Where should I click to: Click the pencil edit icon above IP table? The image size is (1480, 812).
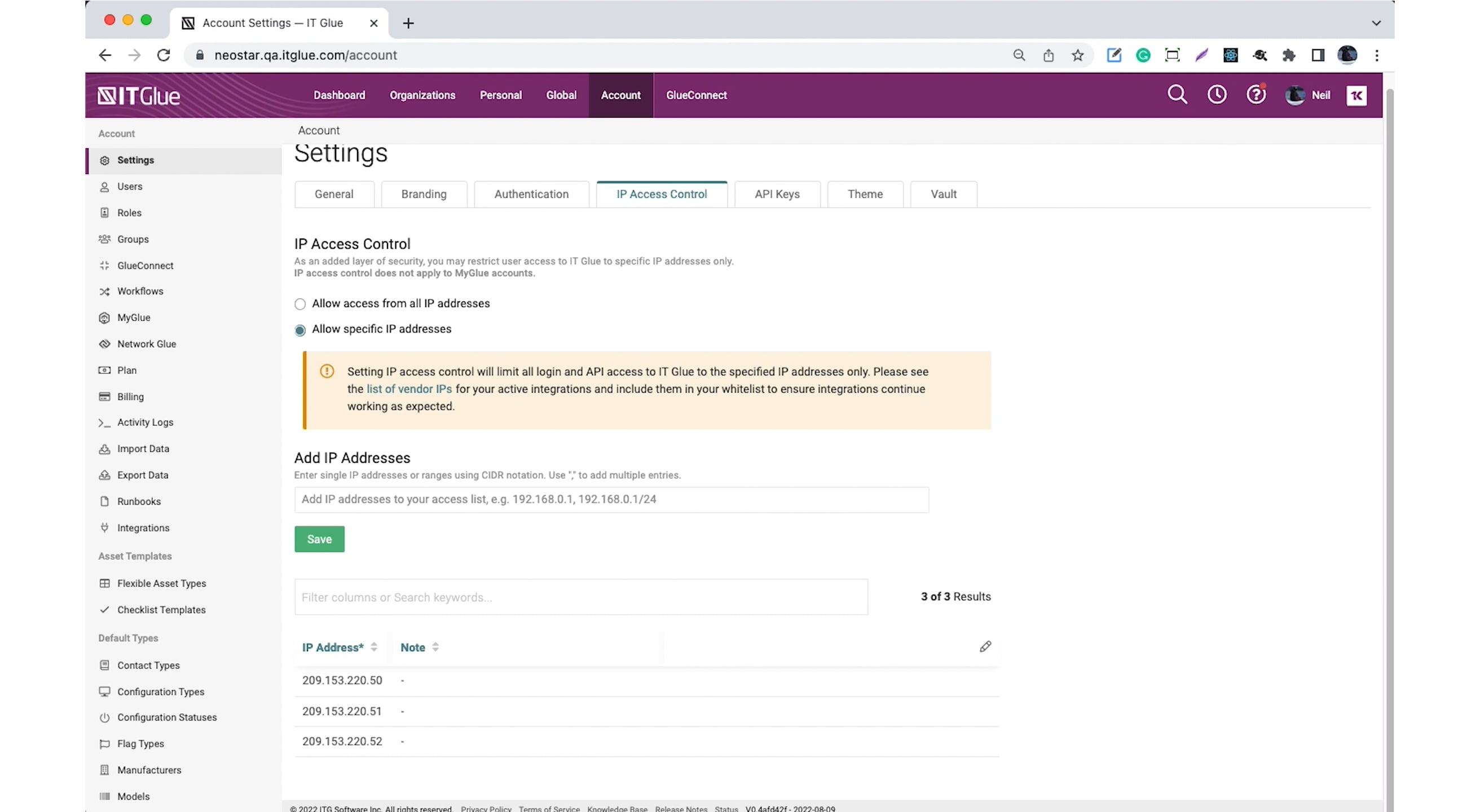985,647
